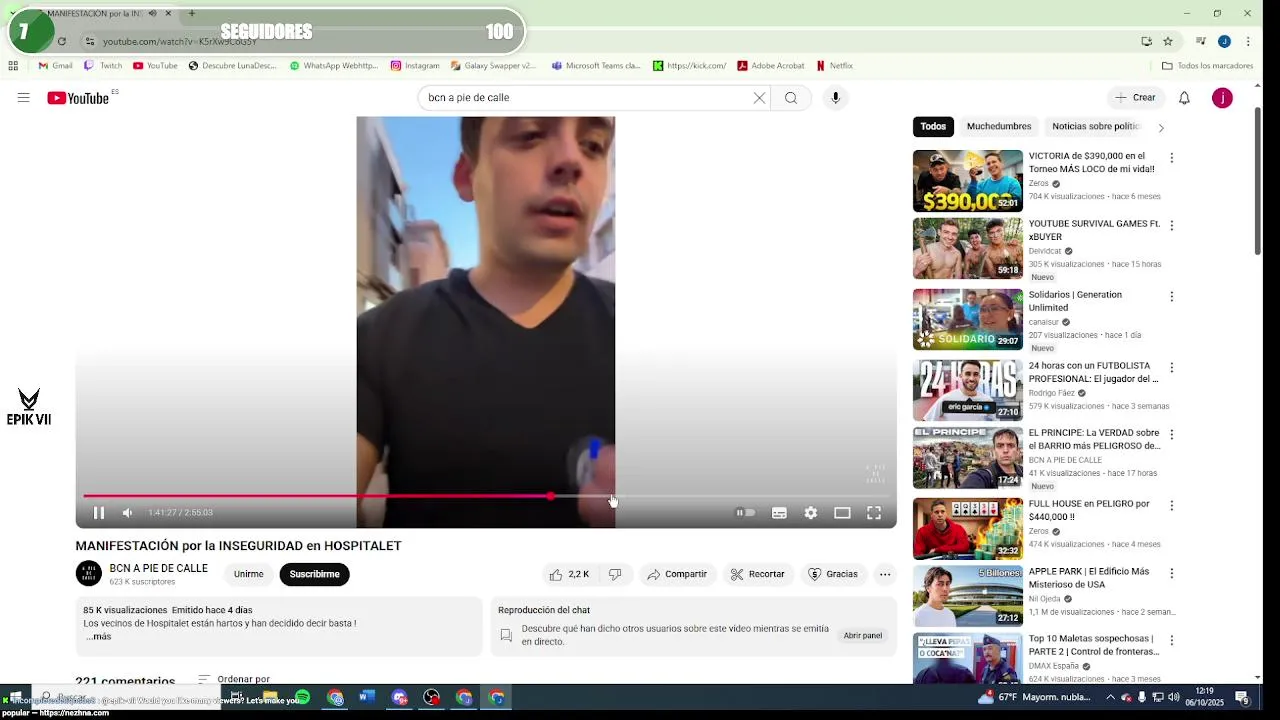Open options for EL PRINCIPE video
This screenshot has width=1280, height=720.
[x=1172, y=435]
